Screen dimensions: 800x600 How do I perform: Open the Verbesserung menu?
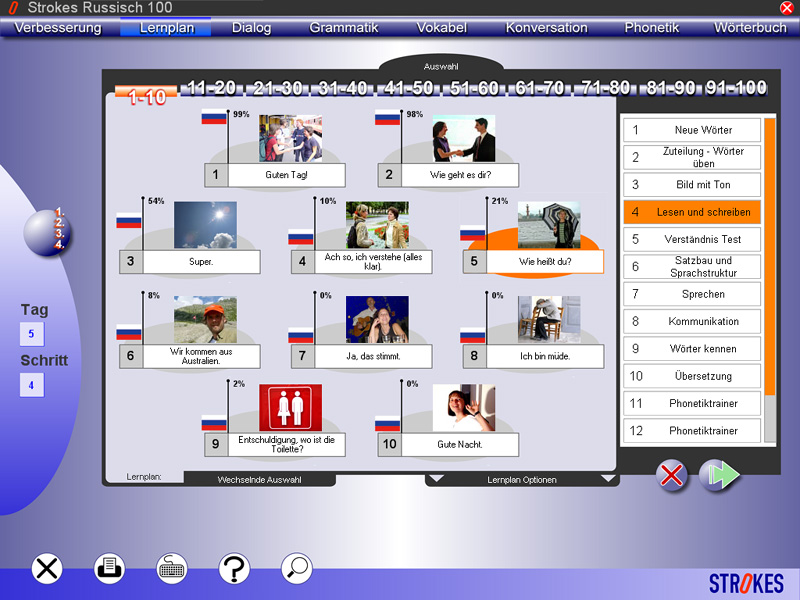click(x=58, y=28)
